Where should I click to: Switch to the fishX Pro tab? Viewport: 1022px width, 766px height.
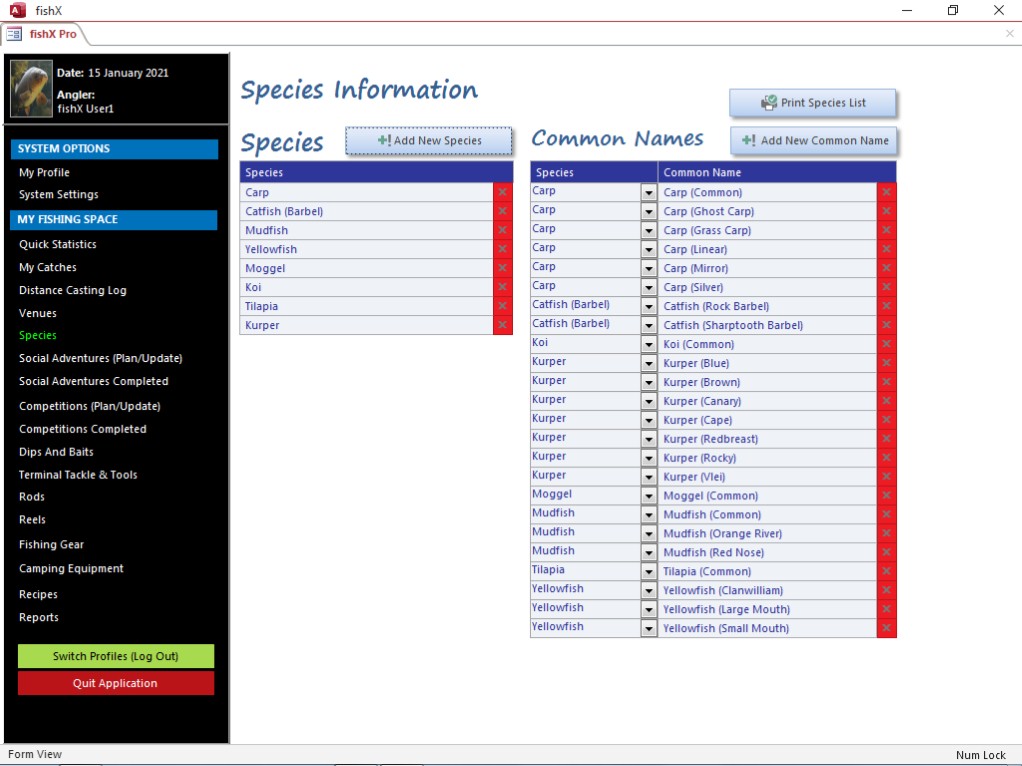52,34
